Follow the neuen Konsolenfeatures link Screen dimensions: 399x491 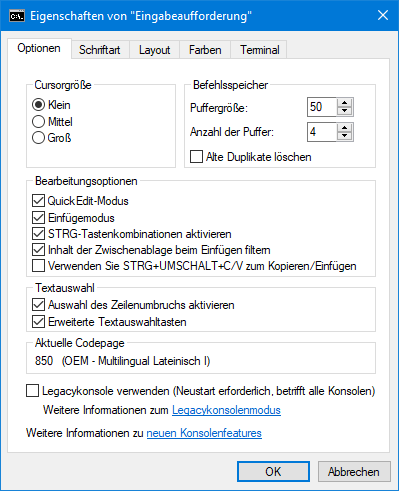204,433
